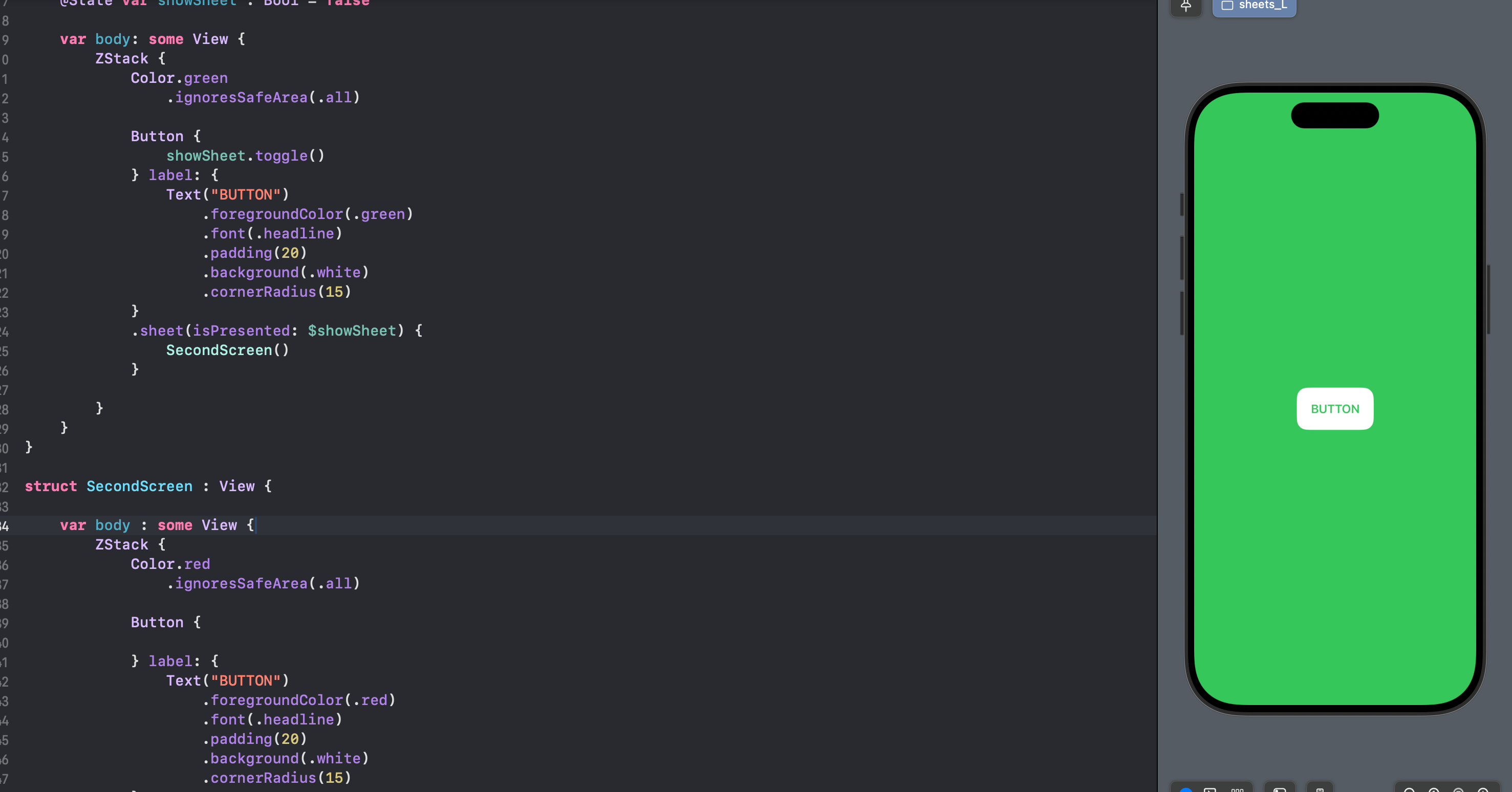Click the SecondScreen() call in sheet closure
1512x792 pixels.
tap(228, 350)
